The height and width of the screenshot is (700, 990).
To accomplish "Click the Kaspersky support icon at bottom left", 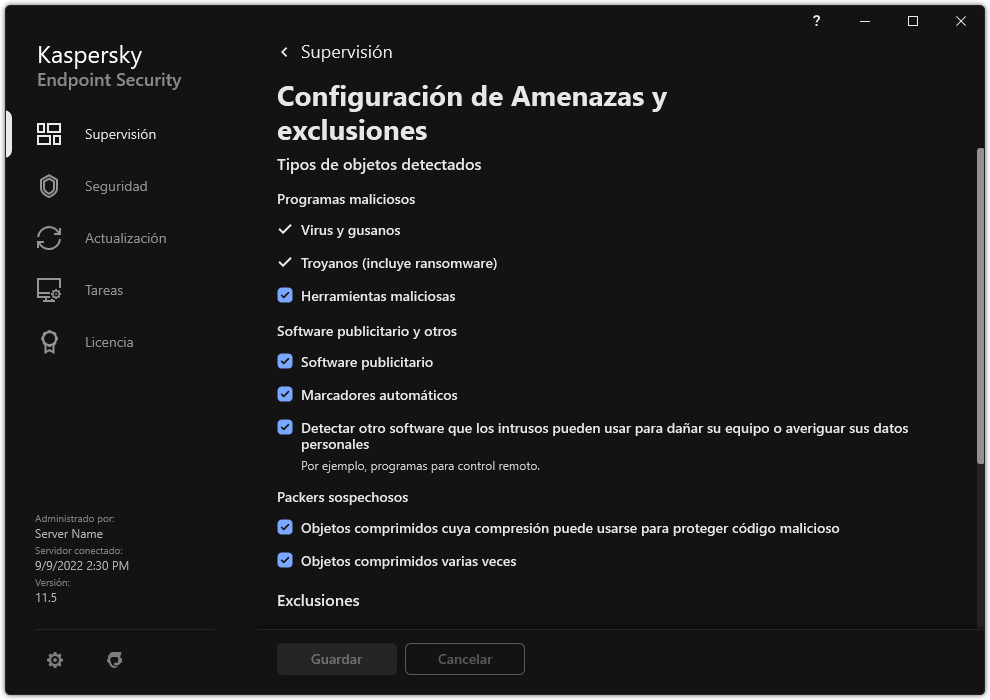I will [115, 660].
